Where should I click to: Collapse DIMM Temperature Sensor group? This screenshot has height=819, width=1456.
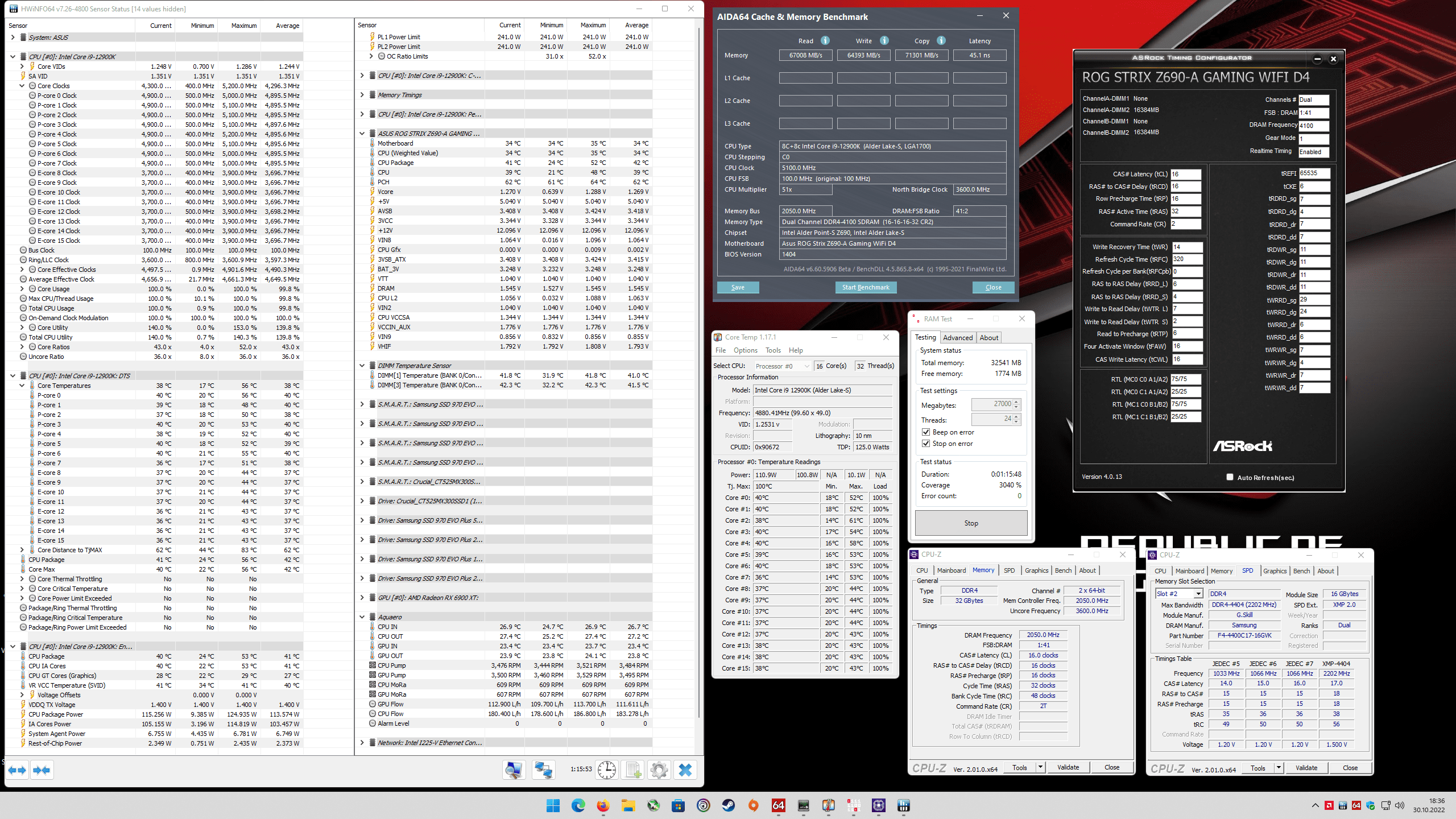(362, 366)
